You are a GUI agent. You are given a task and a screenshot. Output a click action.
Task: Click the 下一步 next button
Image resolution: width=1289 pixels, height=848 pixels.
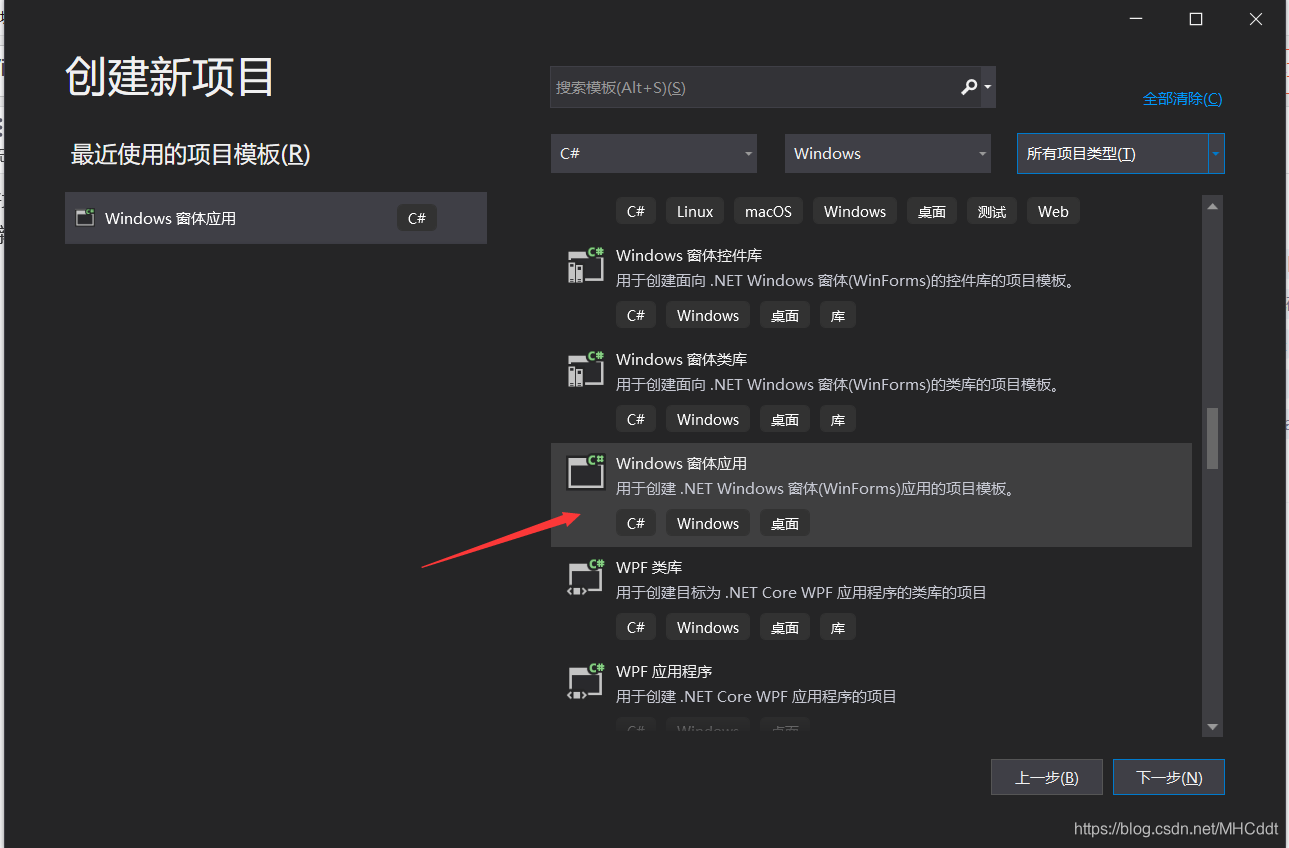click(1169, 777)
